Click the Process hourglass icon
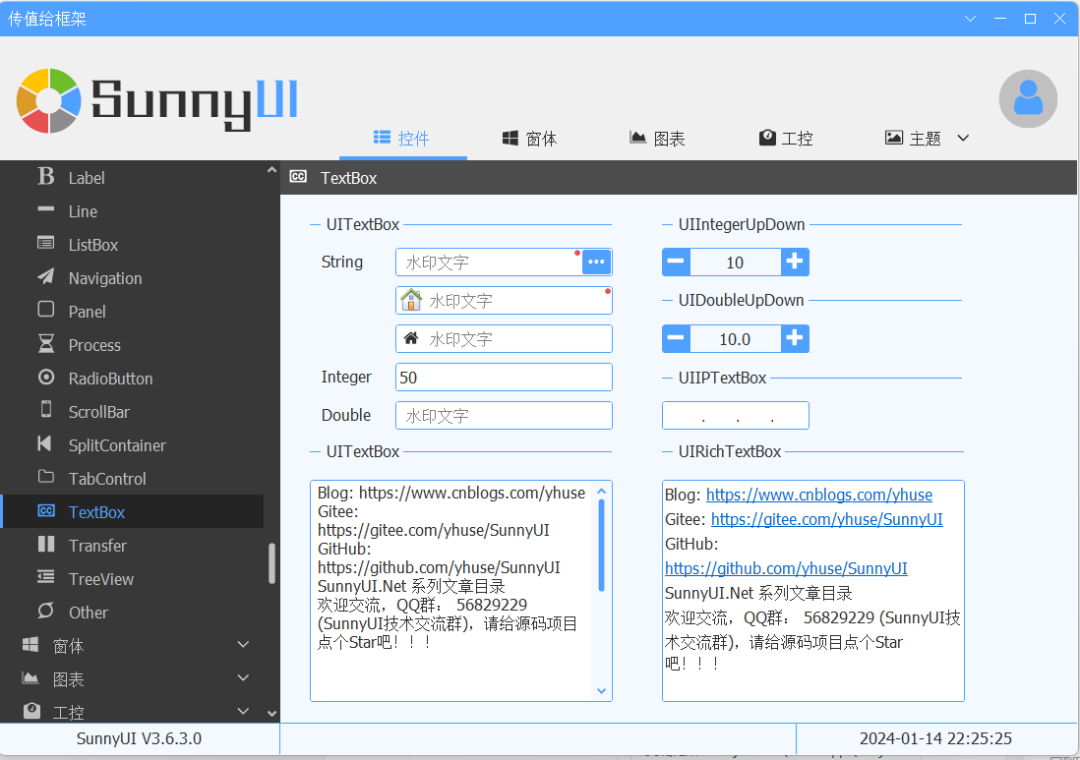Image resolution: width=1080 pixels, height=760 pixels. (x=46, y=344)
